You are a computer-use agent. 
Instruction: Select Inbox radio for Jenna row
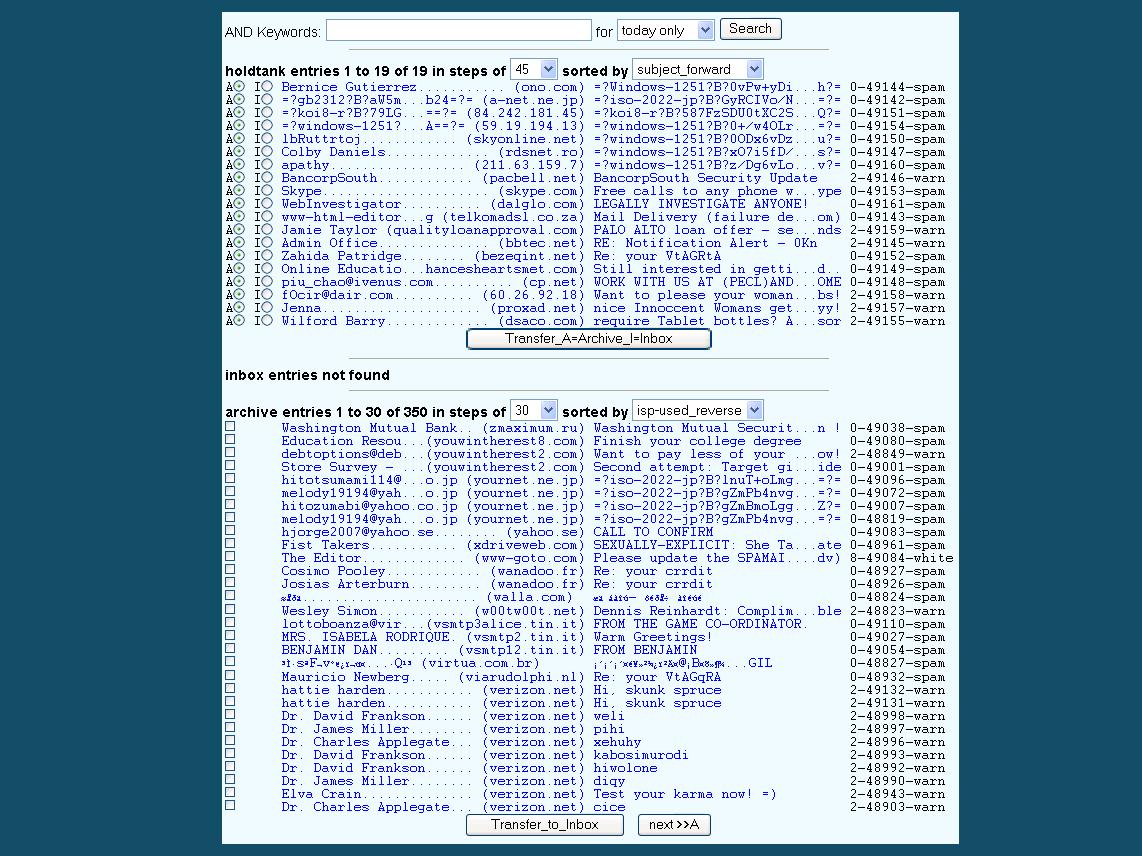267,307
